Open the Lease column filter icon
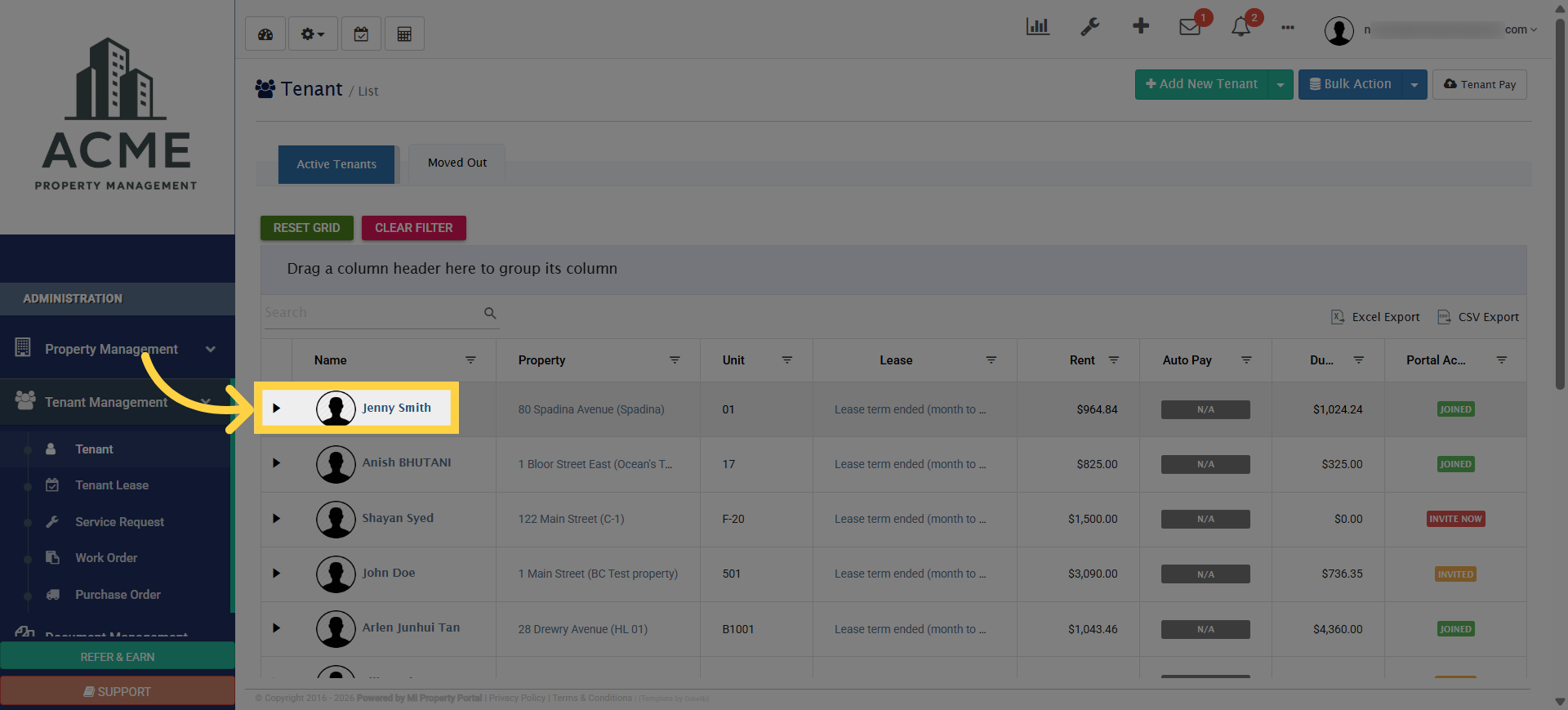Viewport: 1568px width, 710px height. [x=991, y=359]
